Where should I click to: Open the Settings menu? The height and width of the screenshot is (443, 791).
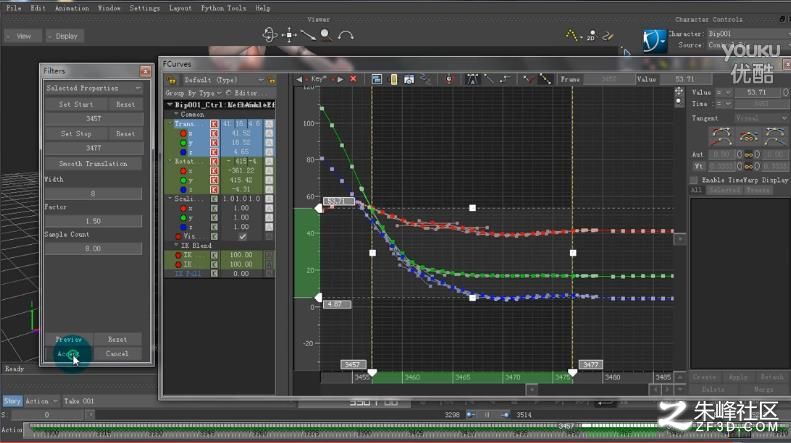point(144,8)
